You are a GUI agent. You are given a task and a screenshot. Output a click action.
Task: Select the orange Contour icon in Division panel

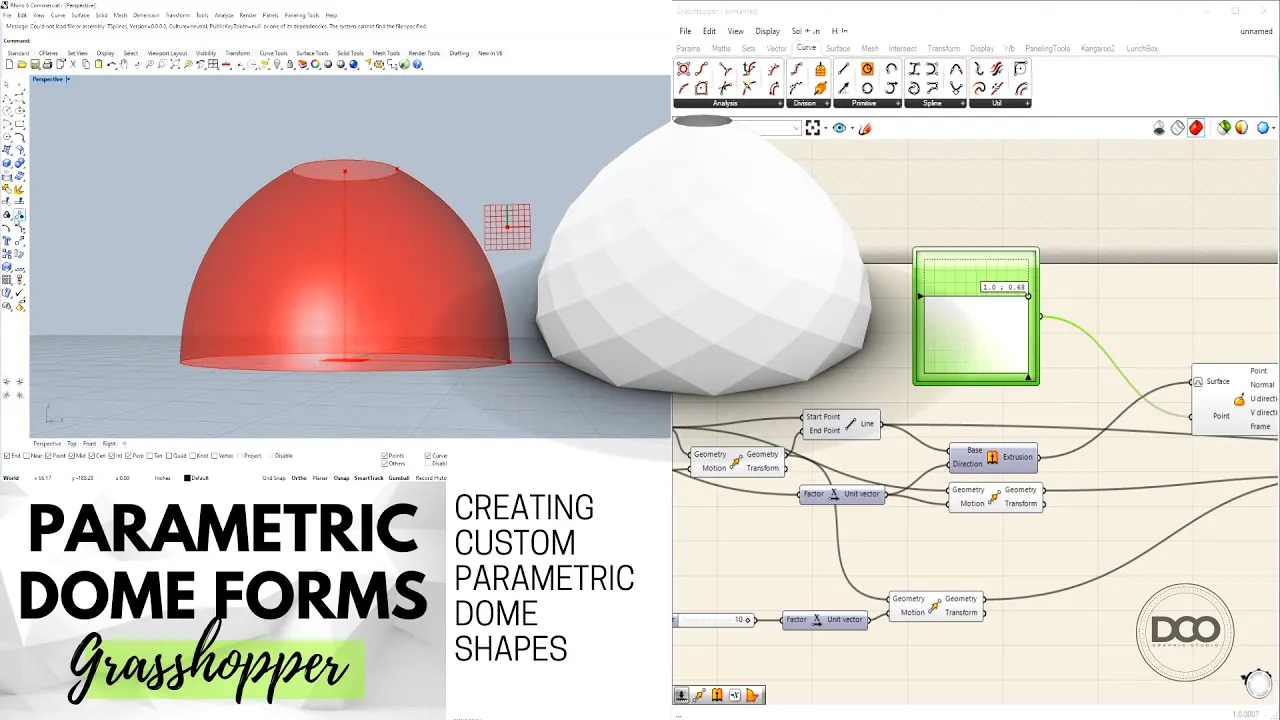point(820,69)
